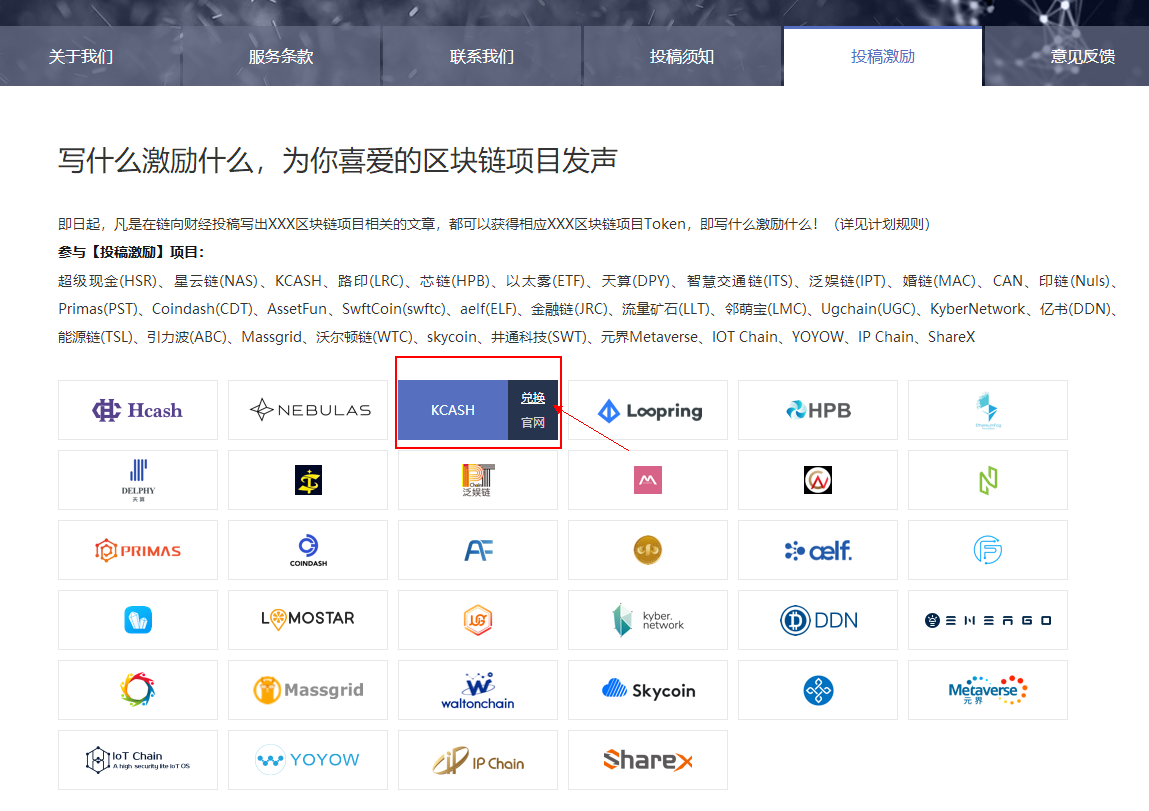
Task: Select the pink MAC logo card
Action: coord(648,480)
